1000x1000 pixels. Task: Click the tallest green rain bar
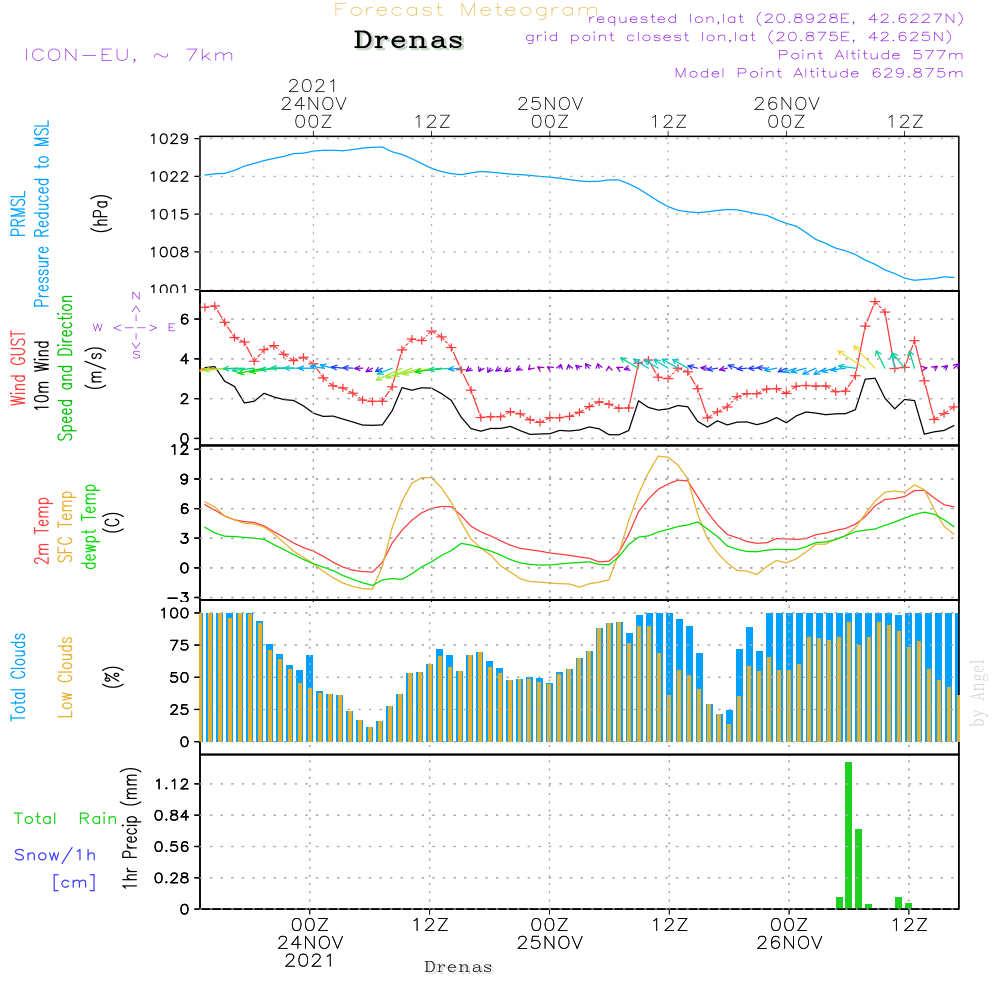tap(848, 835)
